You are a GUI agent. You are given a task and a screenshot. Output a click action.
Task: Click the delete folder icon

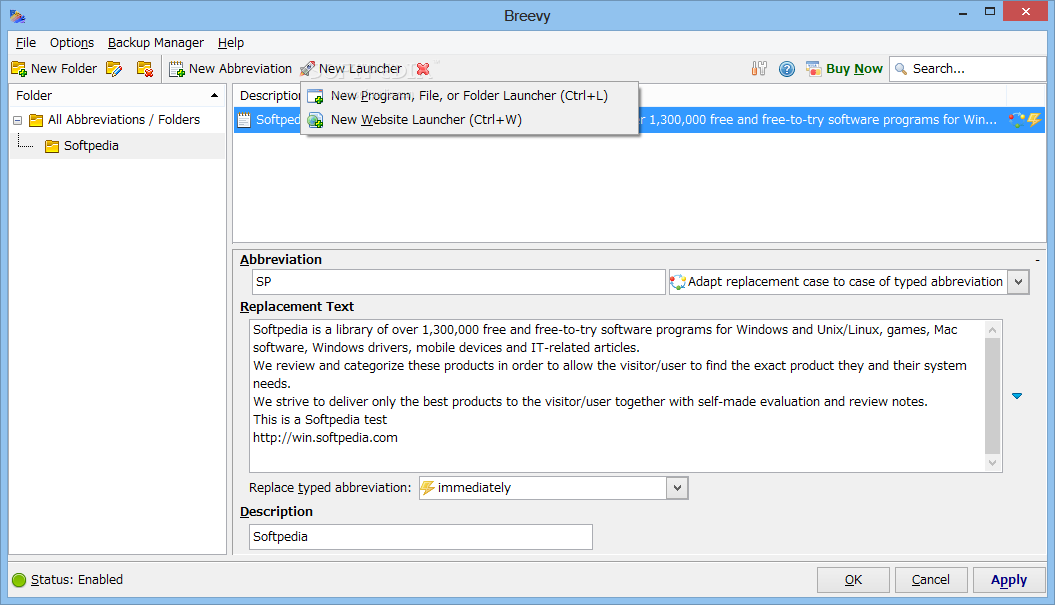coord(145,69)
